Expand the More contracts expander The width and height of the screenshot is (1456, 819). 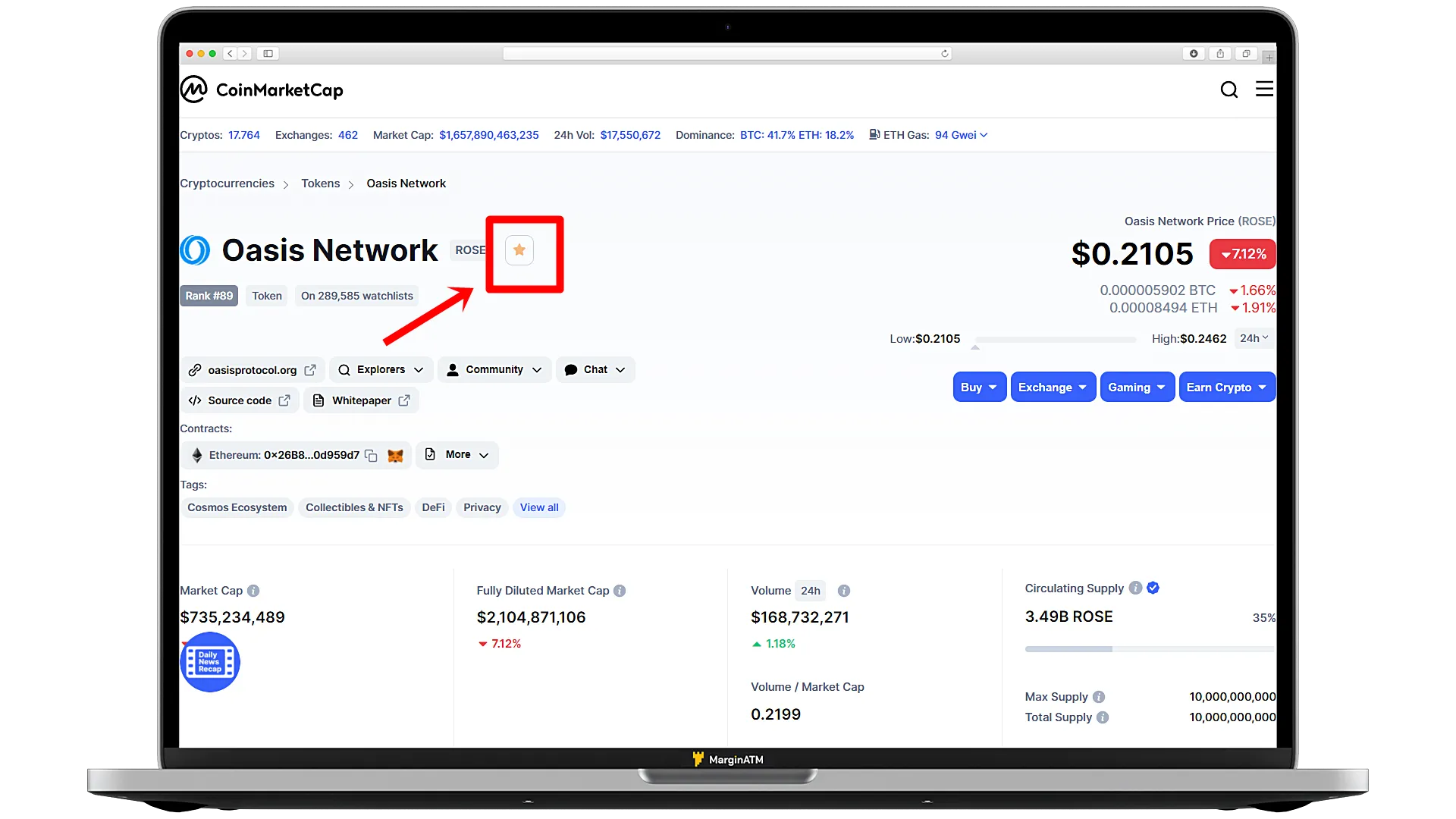pos(456,454)
